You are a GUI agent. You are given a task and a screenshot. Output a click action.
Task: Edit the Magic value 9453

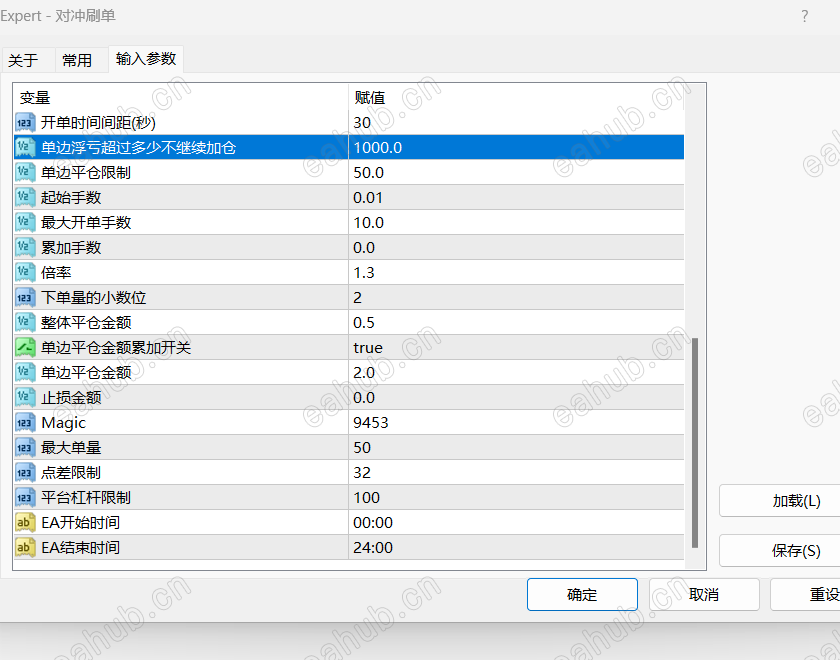(x=516, y=423)
